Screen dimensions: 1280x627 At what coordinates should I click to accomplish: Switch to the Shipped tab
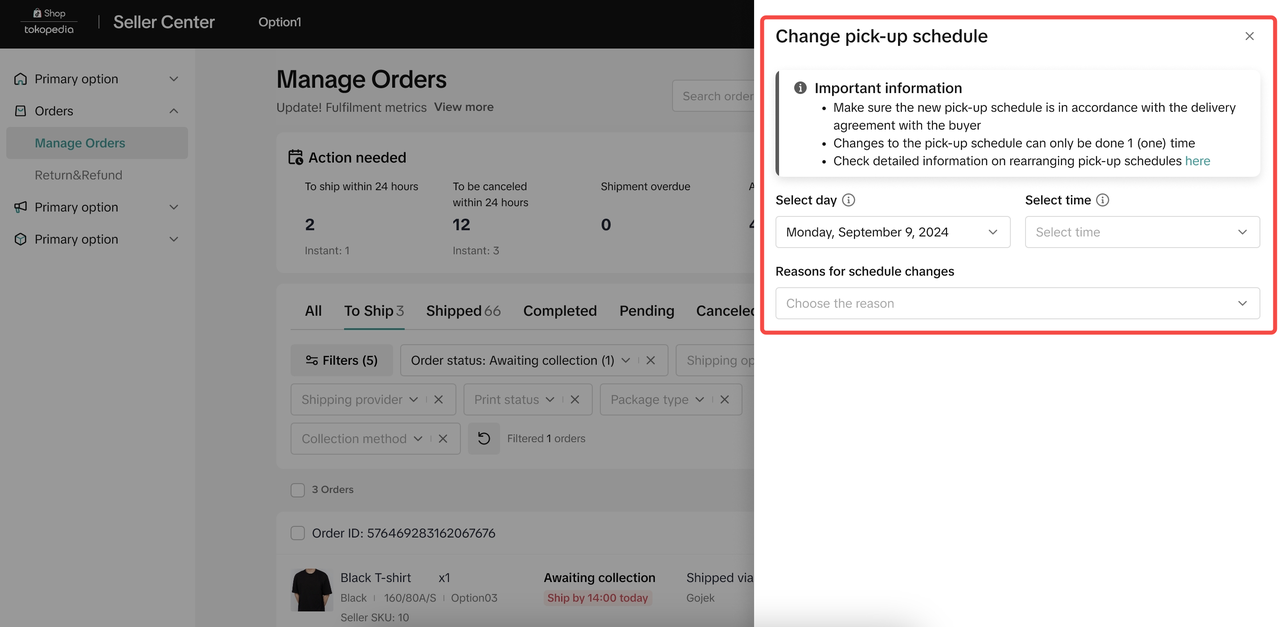pos(462,311)
